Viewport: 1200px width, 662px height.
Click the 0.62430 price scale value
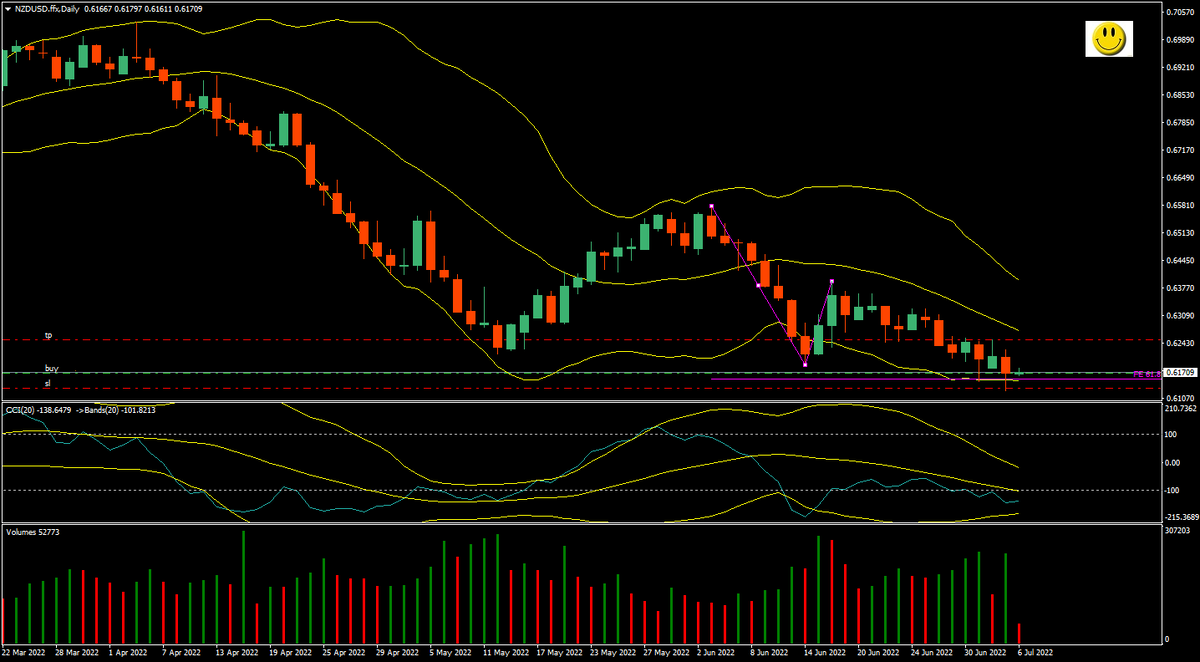(x=1180, y=343)
